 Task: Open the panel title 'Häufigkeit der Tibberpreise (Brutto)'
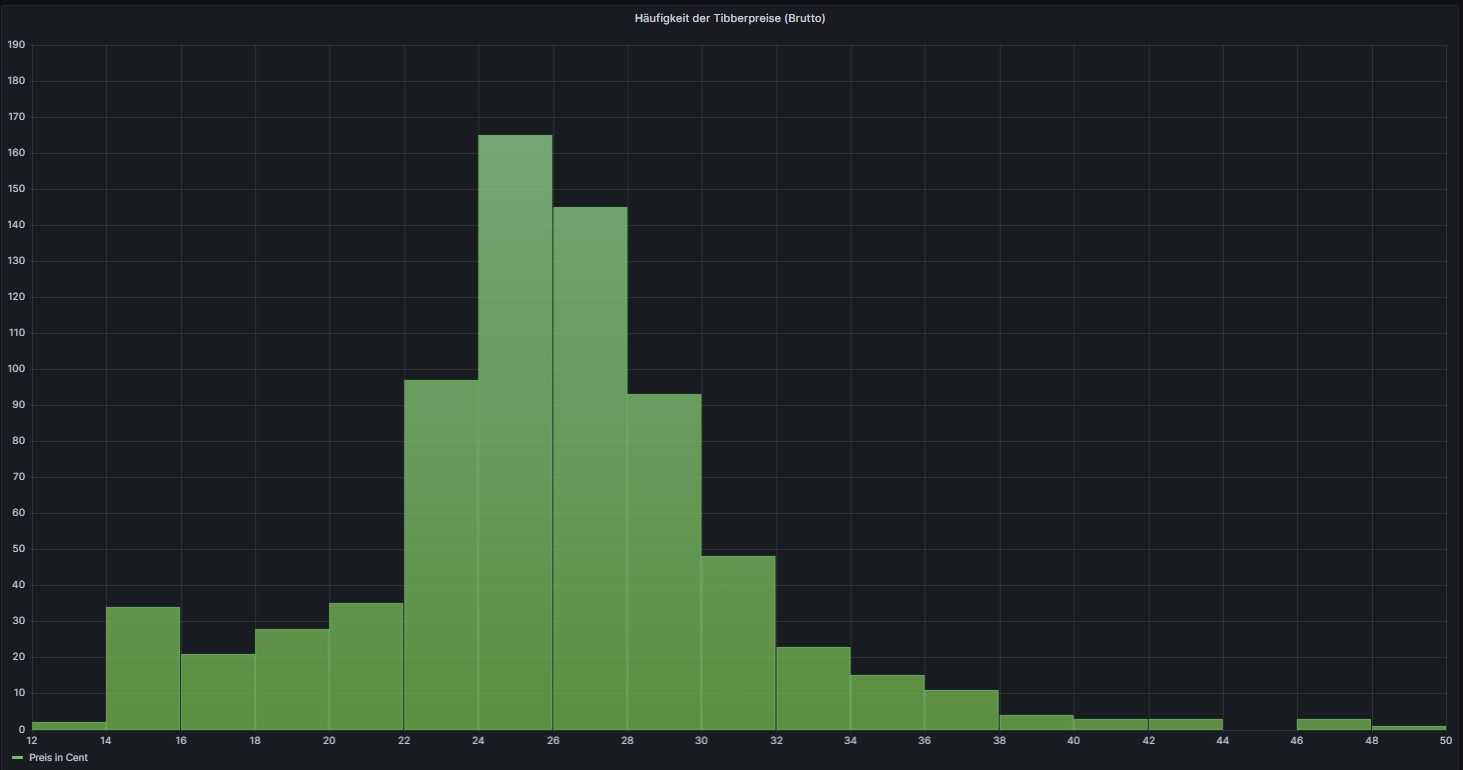point(730,18)
